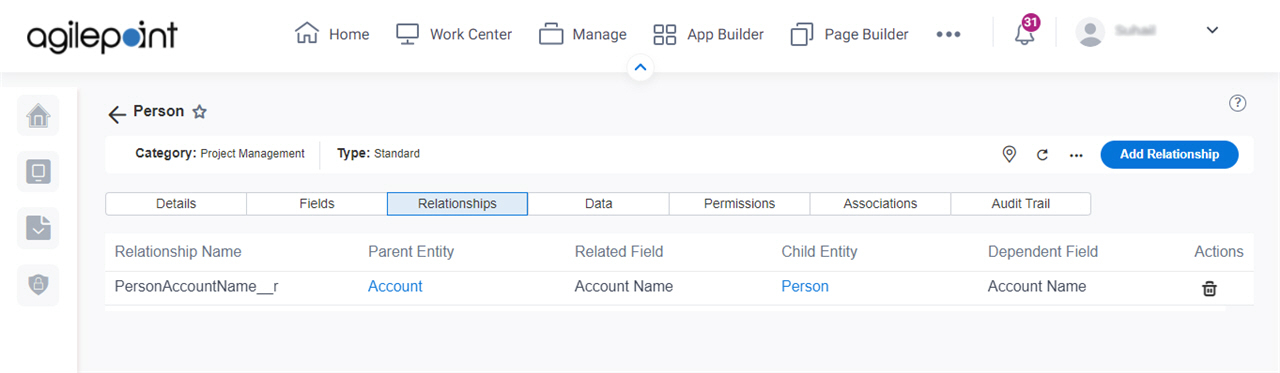Open the Manage menu
The width and height of the screenshot is (1280, 373).
point(582,34)
